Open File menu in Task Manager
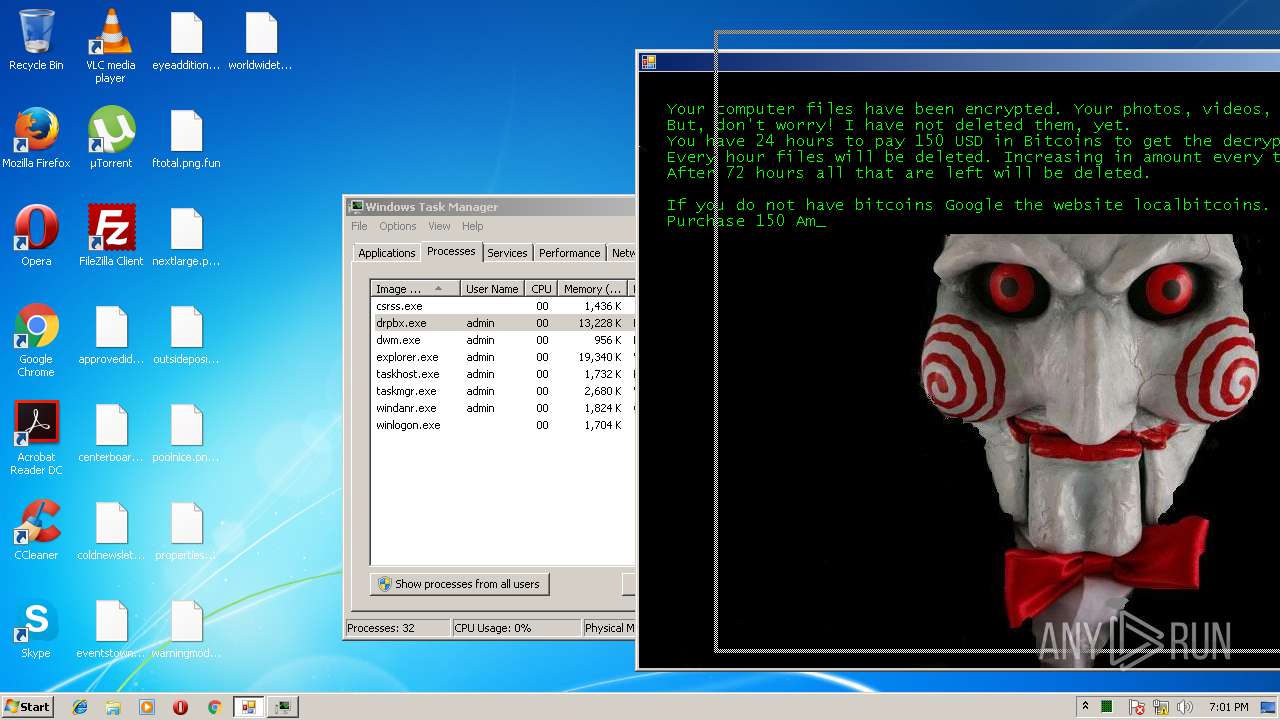1280x720 pixels. coord(359,226)
